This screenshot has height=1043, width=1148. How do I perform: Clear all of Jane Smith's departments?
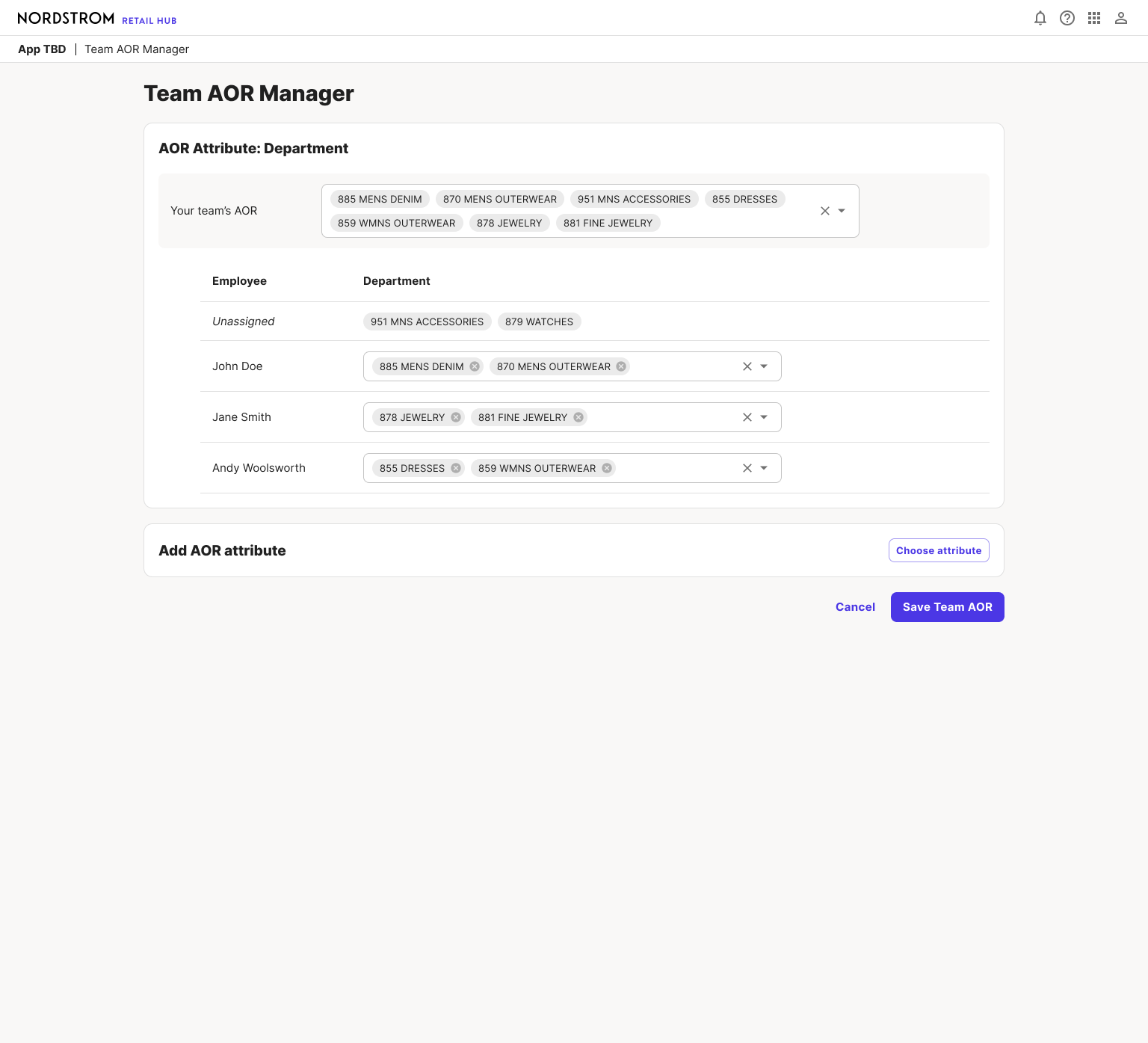coord(747,417)
